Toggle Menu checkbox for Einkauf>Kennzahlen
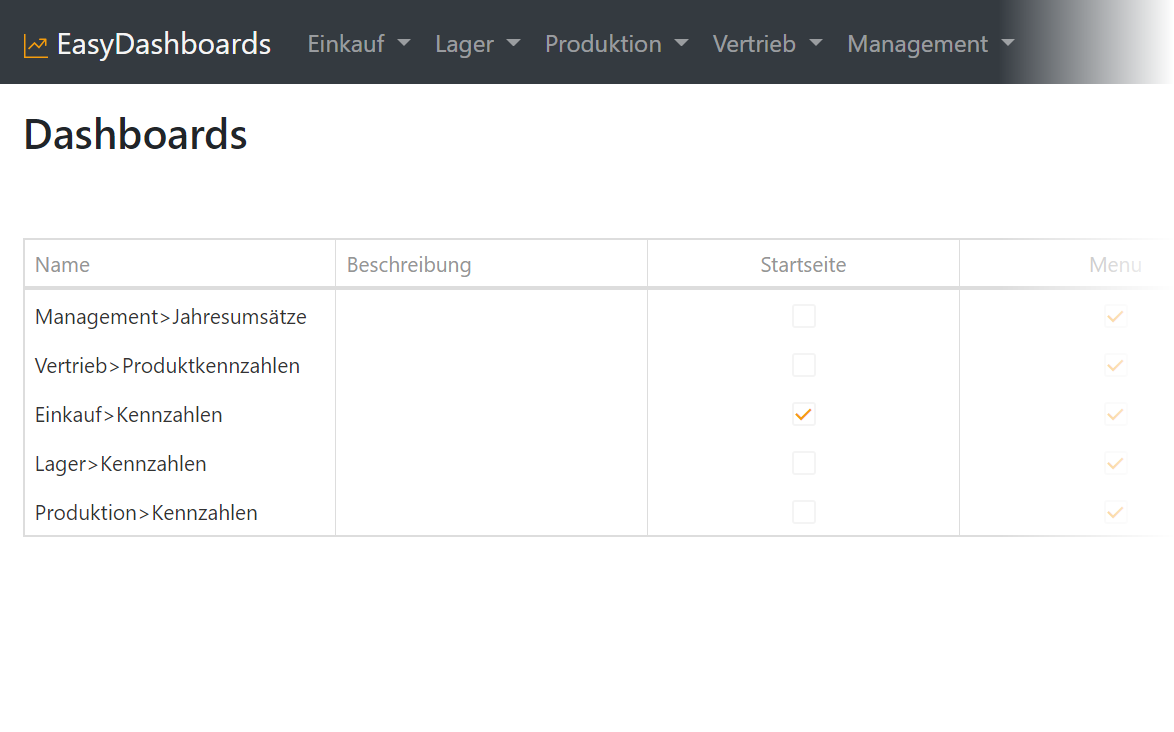 (x=1116, y=414)
